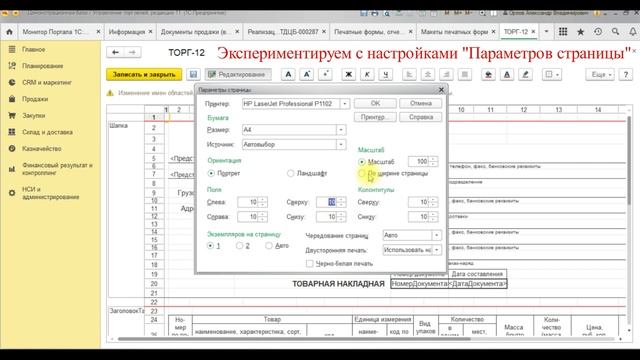Set border color pencil icon

coord(525,74)
